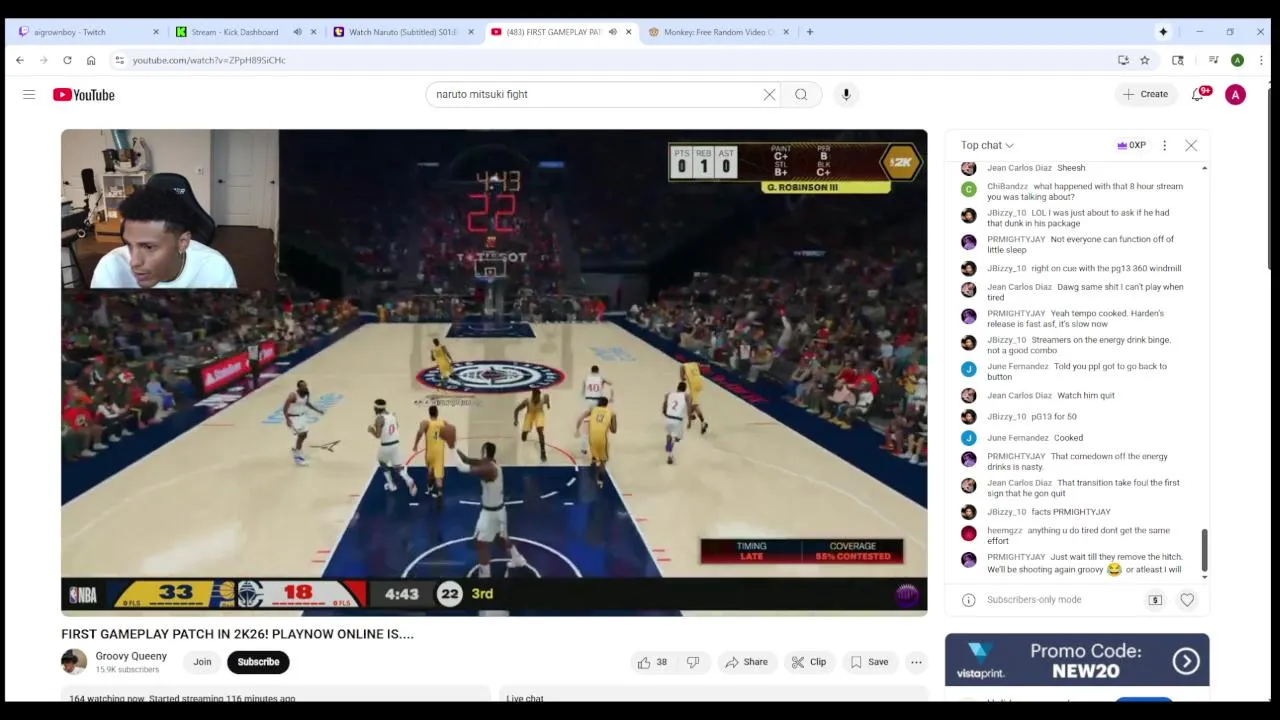Open subscribers-only mode info icon
1280x720 pixels.
coord(968,600)
